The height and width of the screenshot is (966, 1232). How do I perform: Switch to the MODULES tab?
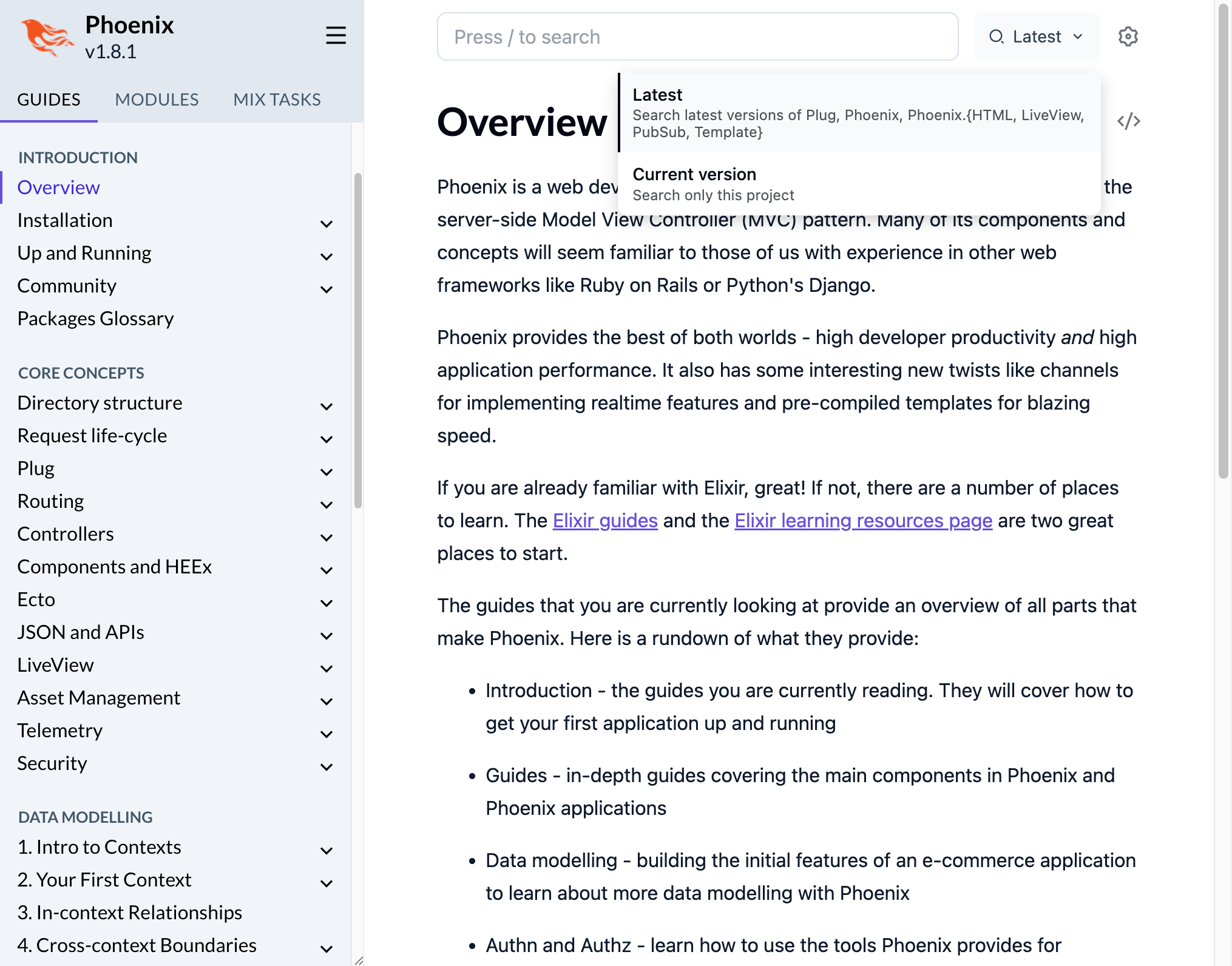pyautogui.click(x=157, y=99)
